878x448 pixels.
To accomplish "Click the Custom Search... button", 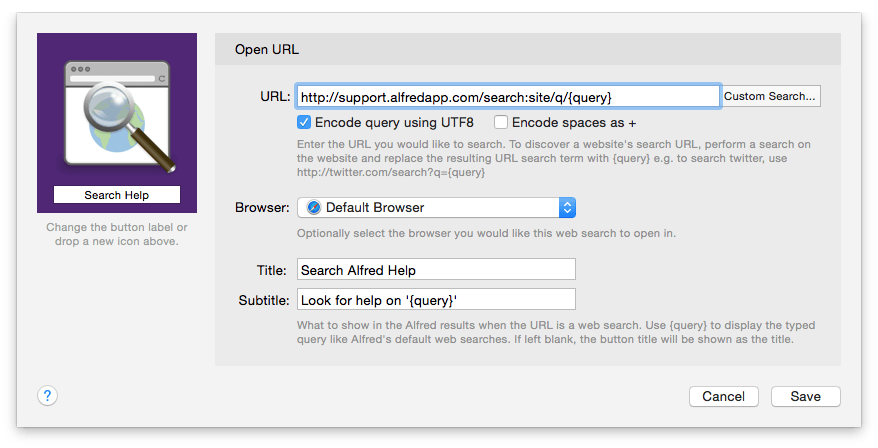I will tap(770, 96).
